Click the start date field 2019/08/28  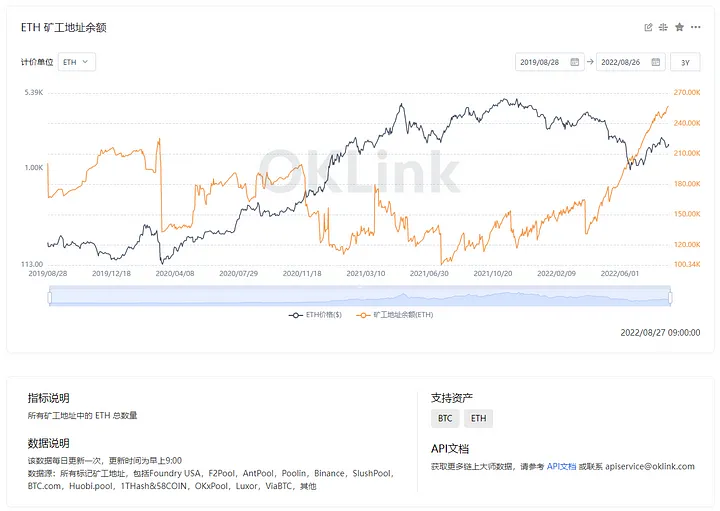[x=542, y=62]
